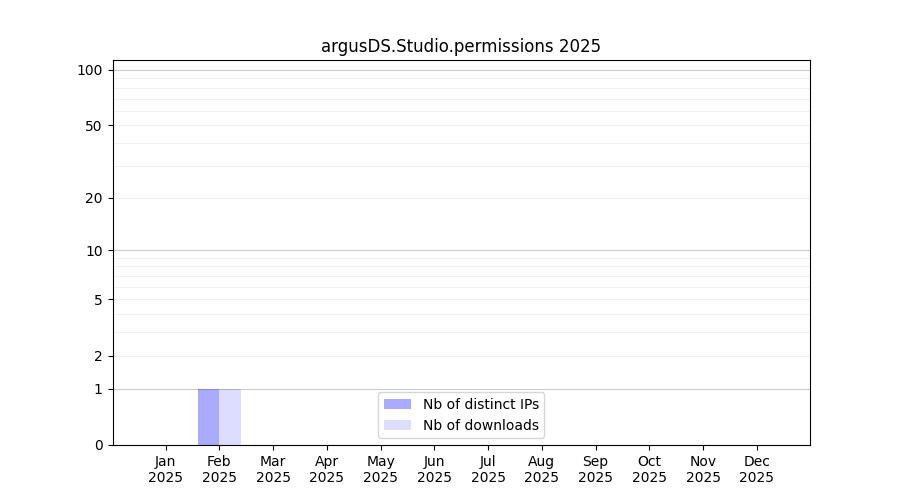Screen dimensions: 900x500
Task: Select the 5 y-axis tick label
Action: (x=98, y=300)
